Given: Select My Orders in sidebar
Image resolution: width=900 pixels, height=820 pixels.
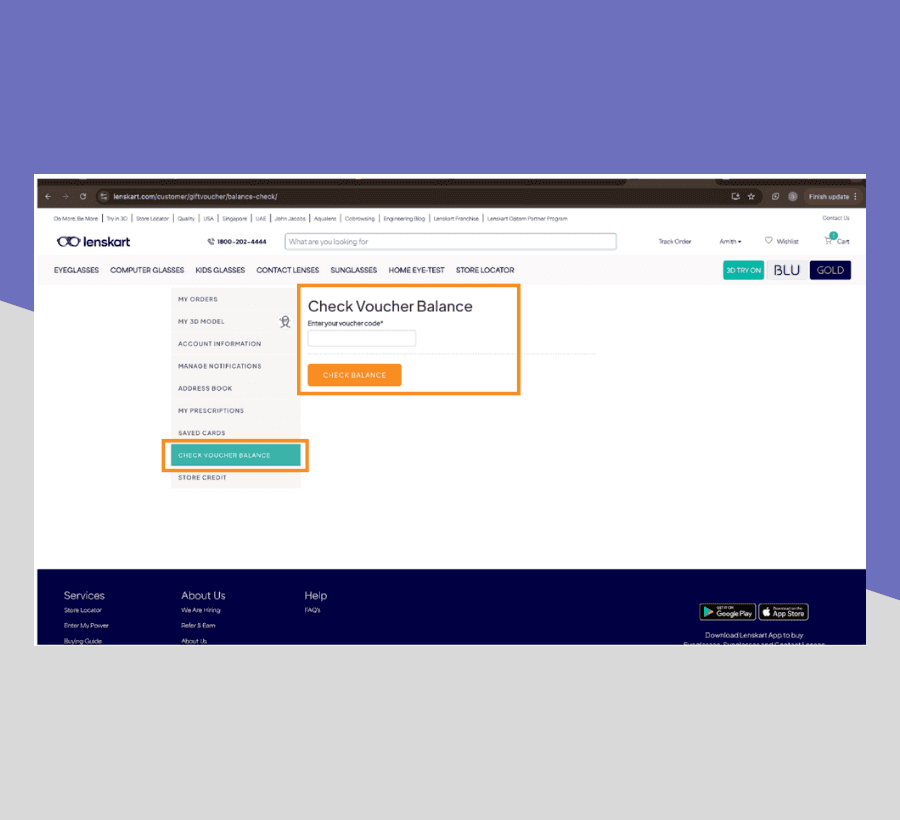Looking at the screenshot, I should [x=197, y=299].
